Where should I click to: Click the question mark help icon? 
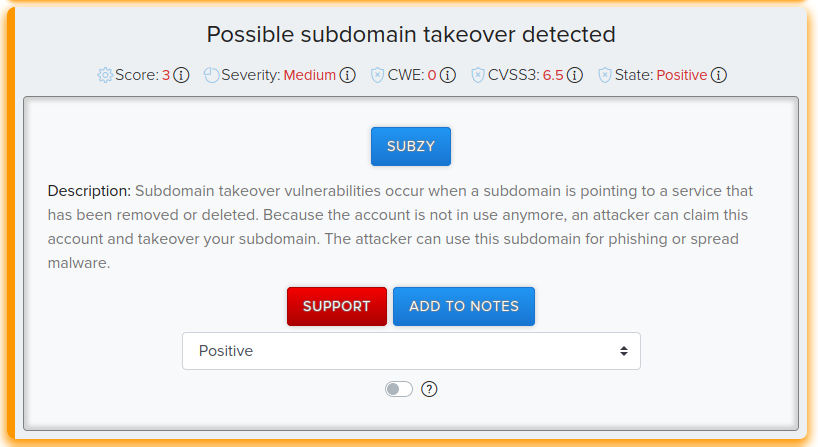click(x=429, y=389)
